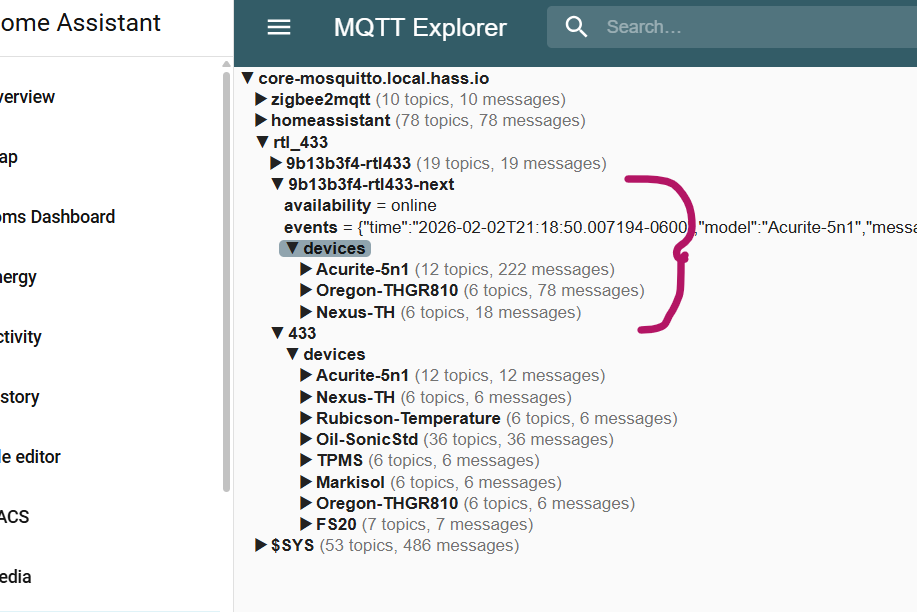Expand the homeassistant topic arrow
Viewport: 917px width, 612px height.
pos(261,120)
